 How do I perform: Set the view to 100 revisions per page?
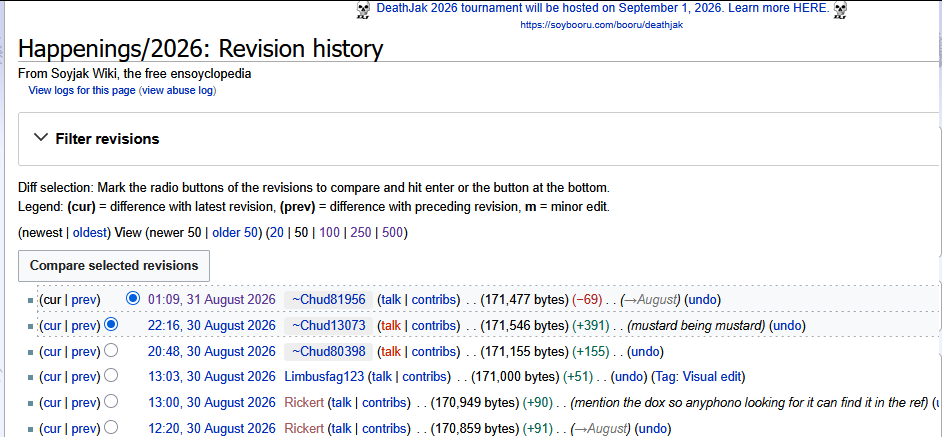point(330,233)
